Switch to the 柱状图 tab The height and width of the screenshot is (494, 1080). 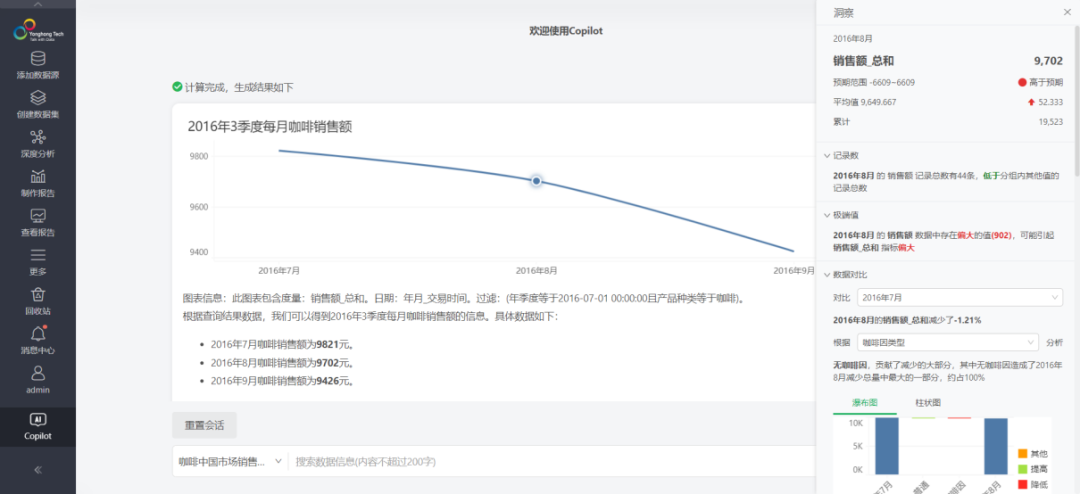tap(927, 402)
